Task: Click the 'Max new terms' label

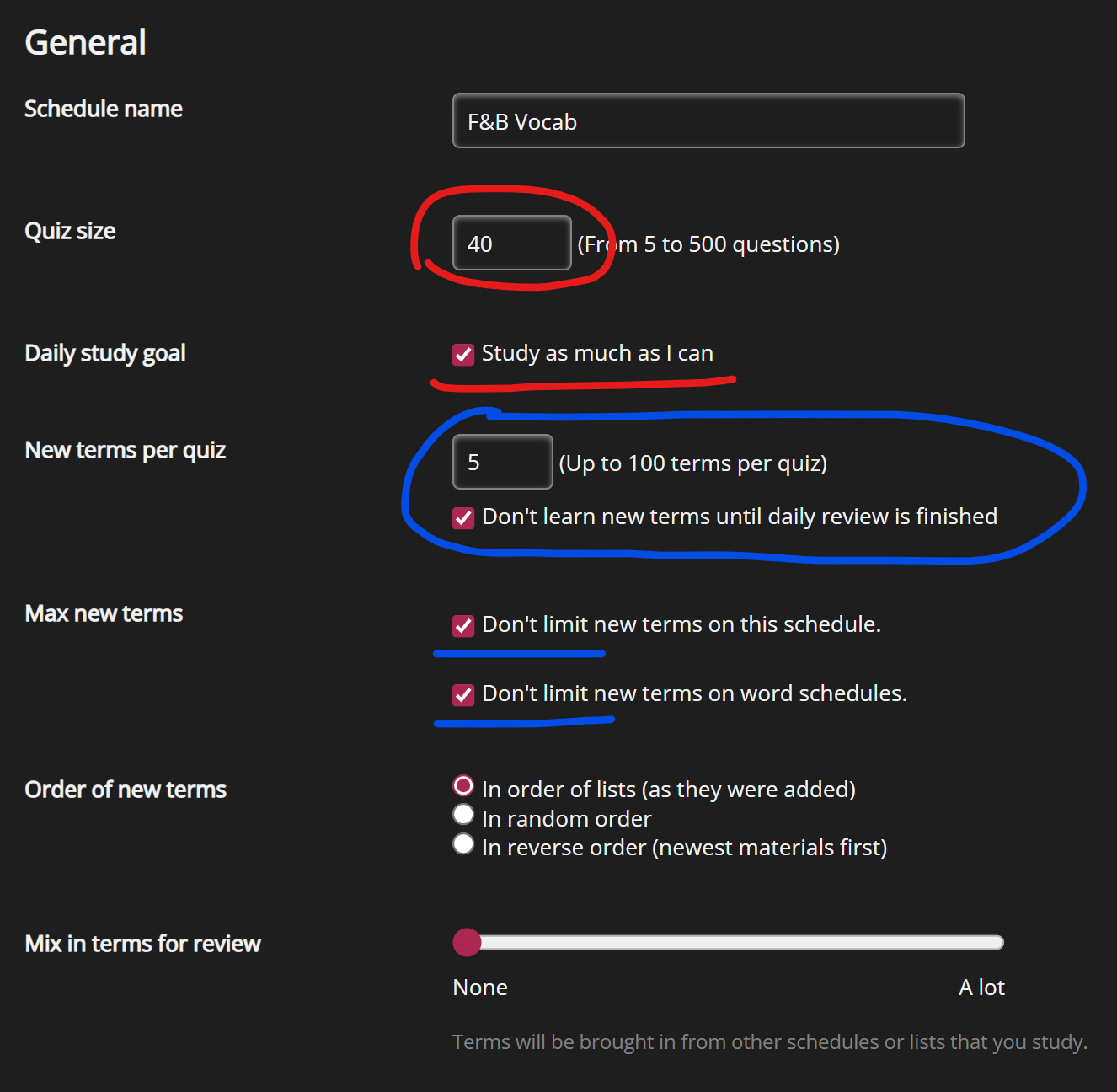Action: coord(104,613)
